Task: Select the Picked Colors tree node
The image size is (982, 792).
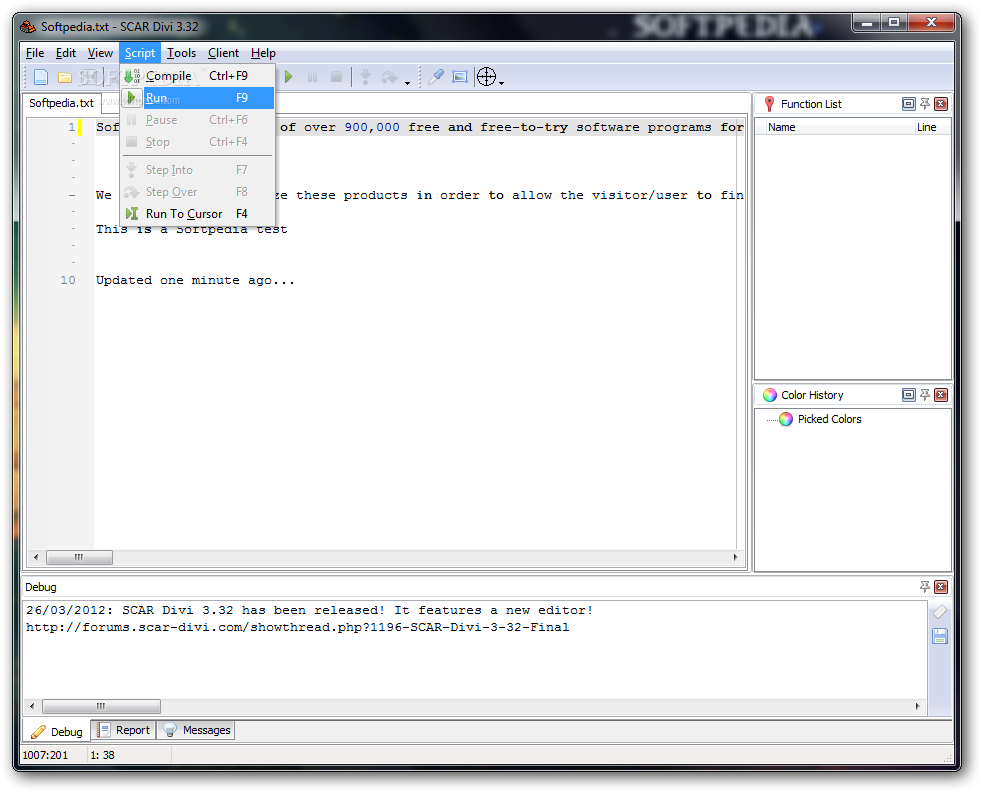Action: [x=829, y=419]
